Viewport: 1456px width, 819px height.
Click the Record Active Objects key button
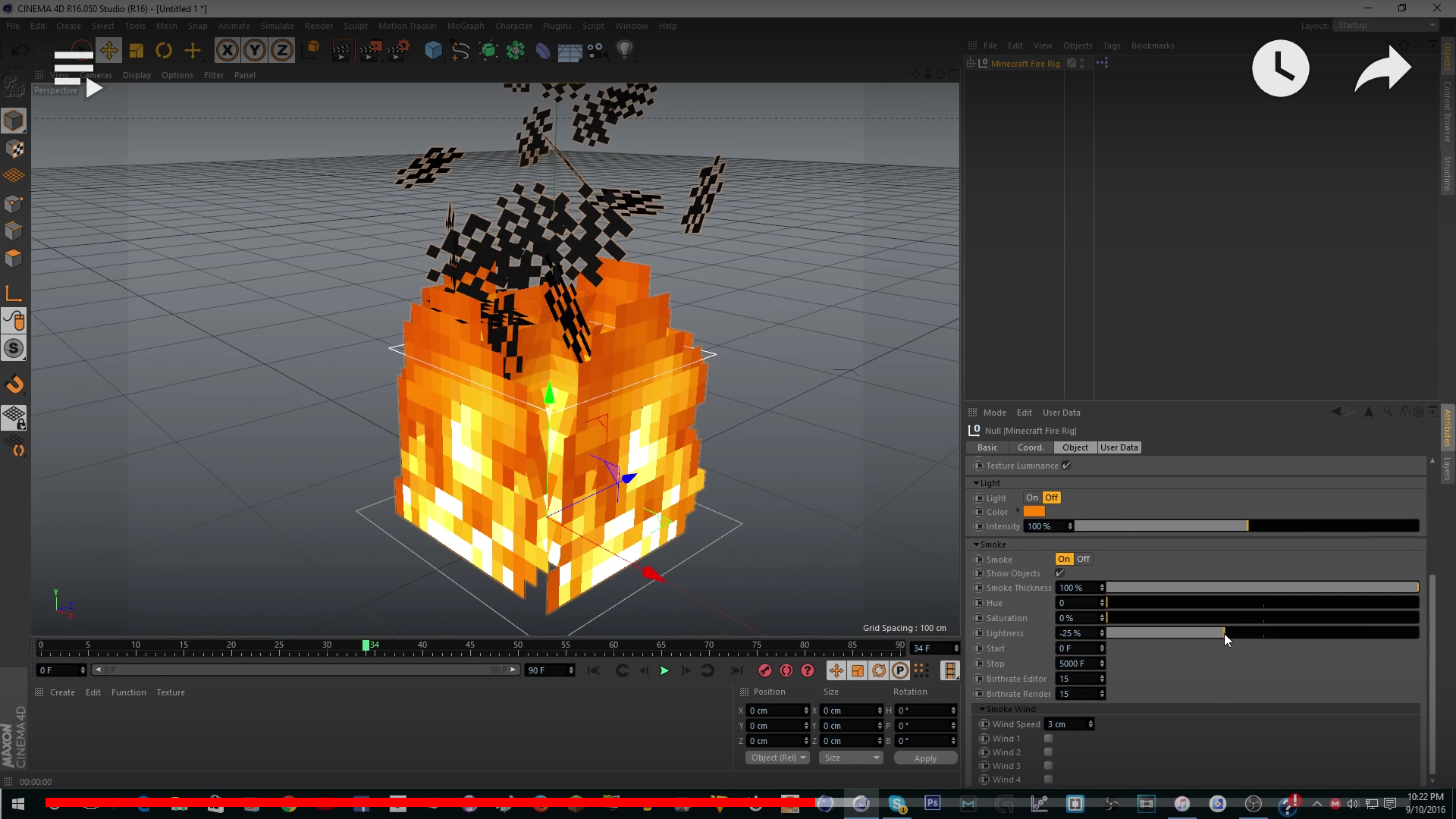pos(764,670)
